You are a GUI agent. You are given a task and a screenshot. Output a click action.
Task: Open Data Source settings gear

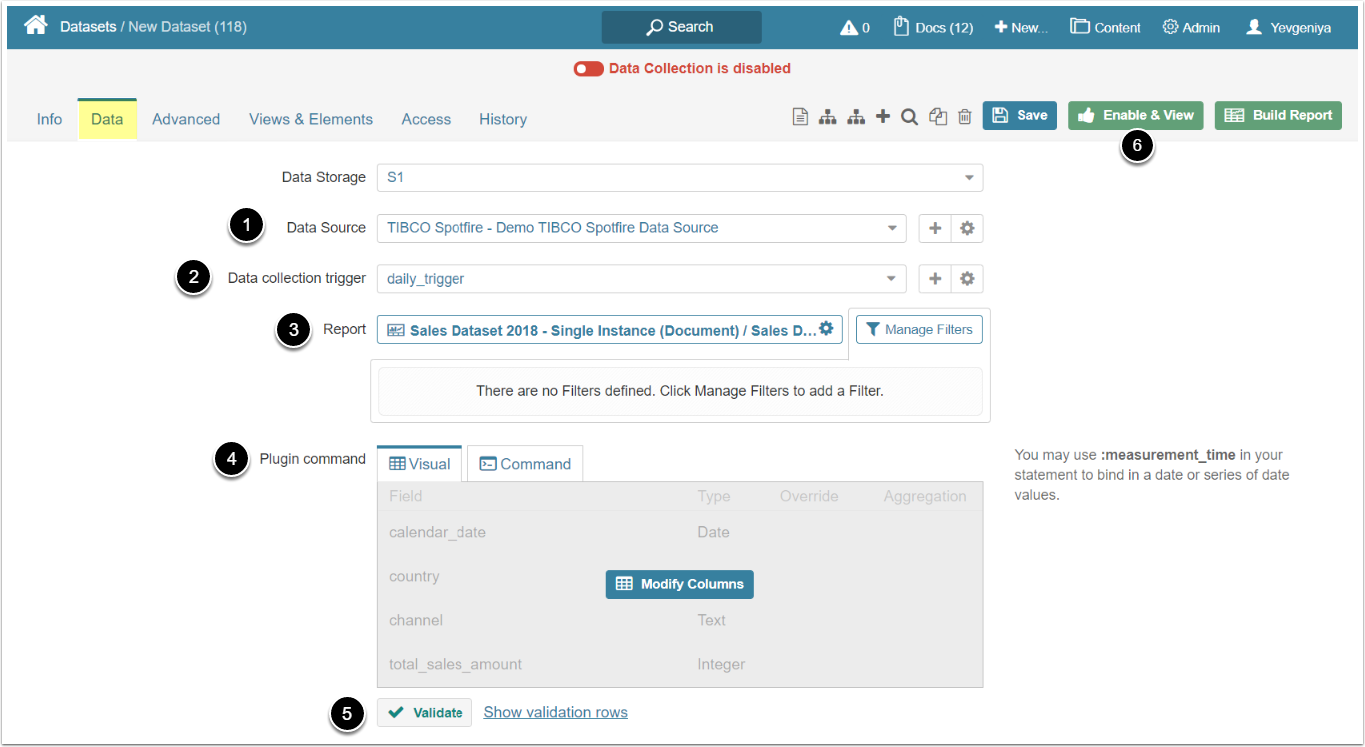pyautogui.click(x=967, y=228)
